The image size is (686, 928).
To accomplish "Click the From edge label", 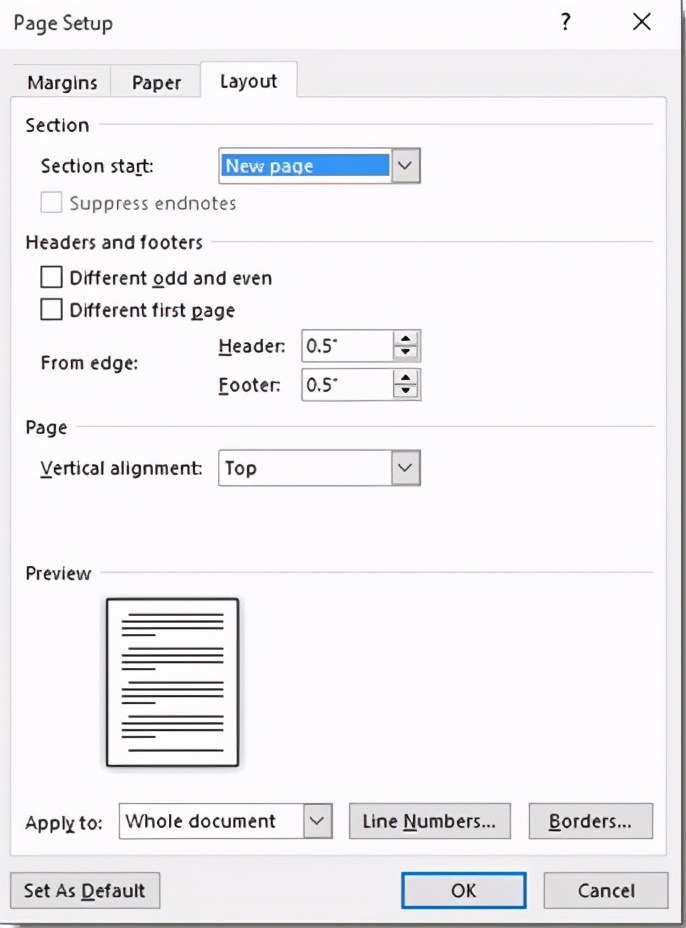I will [89, 363].
